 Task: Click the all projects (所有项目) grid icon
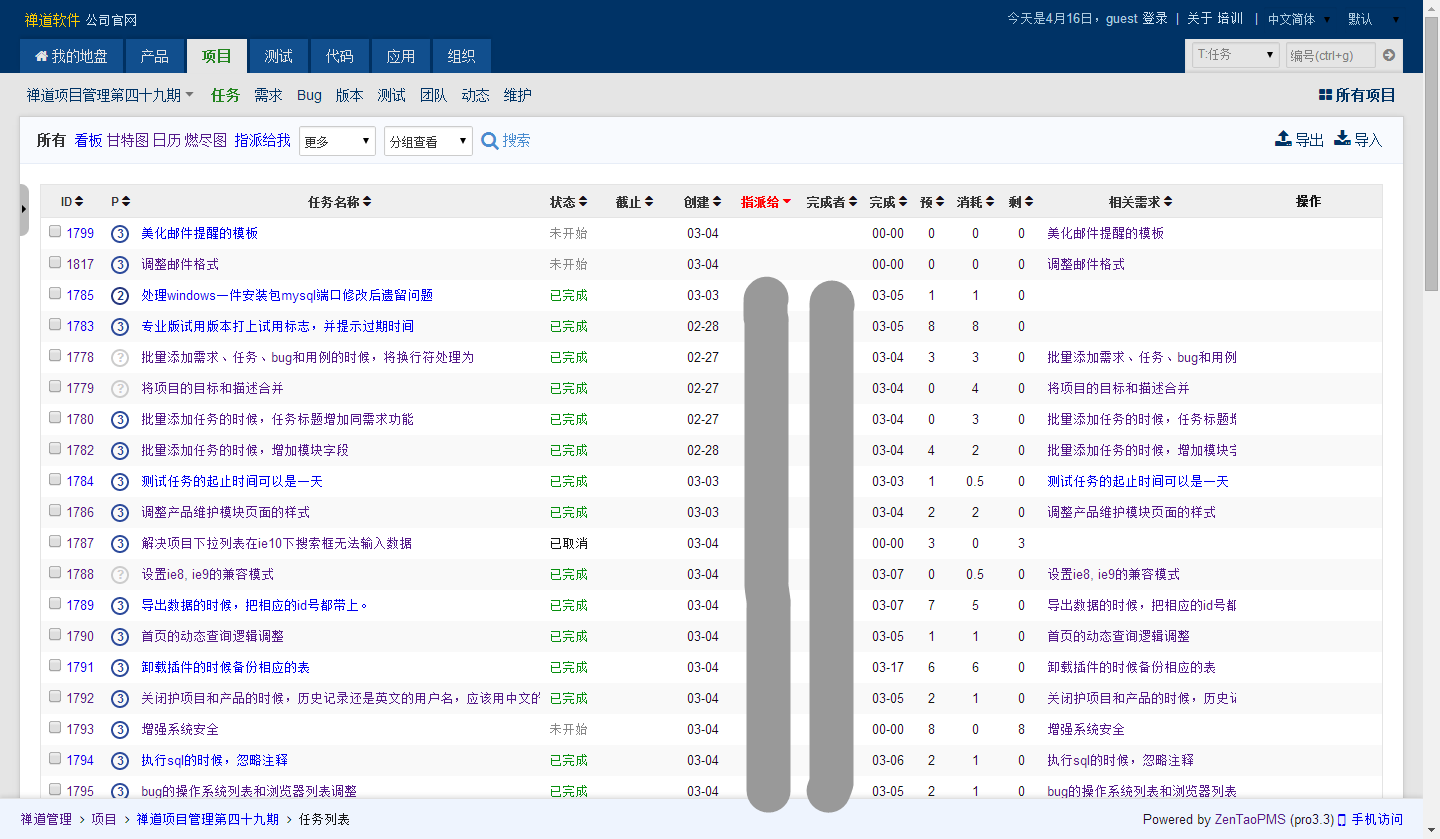[x=1325, y=95]
